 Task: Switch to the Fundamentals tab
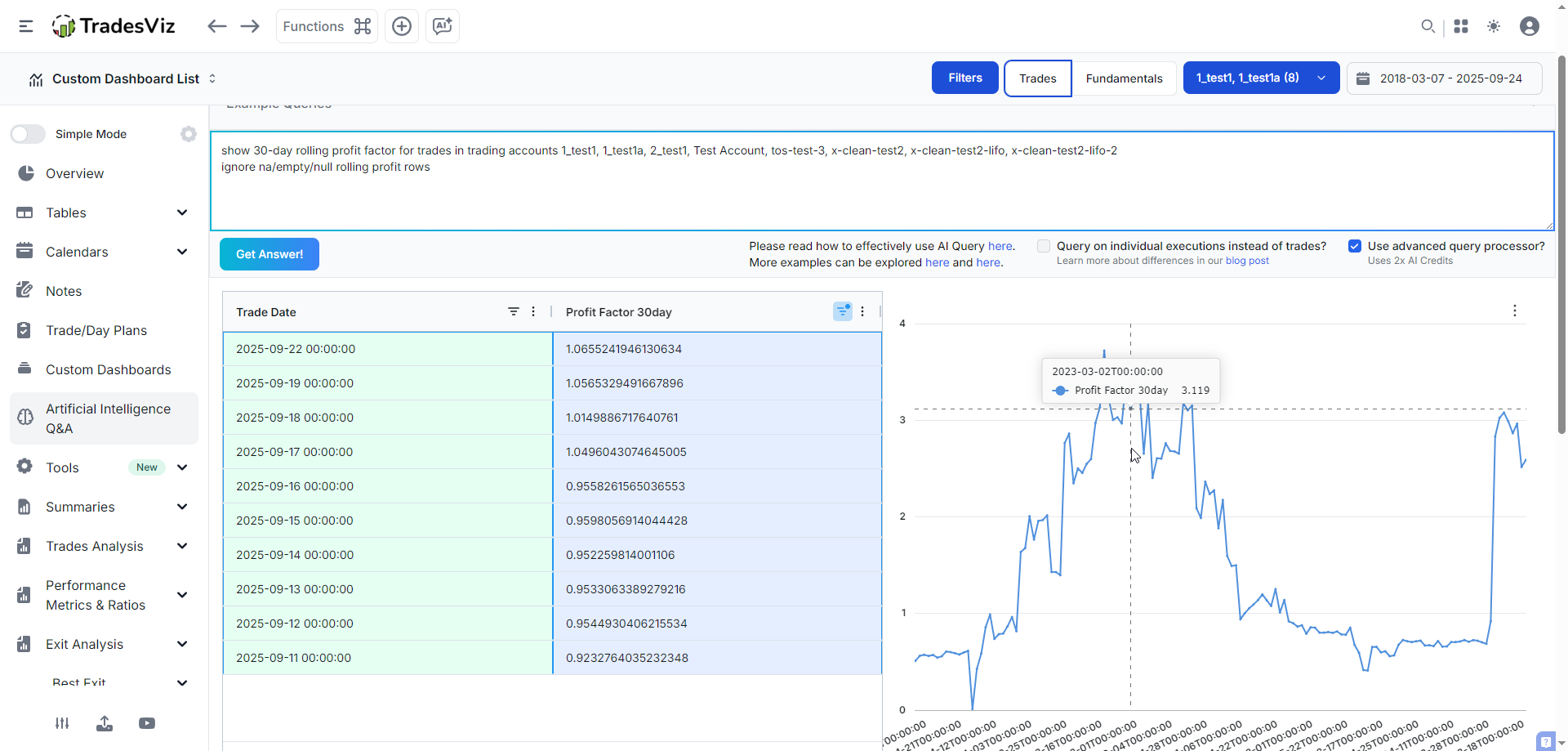[1124, 78]
